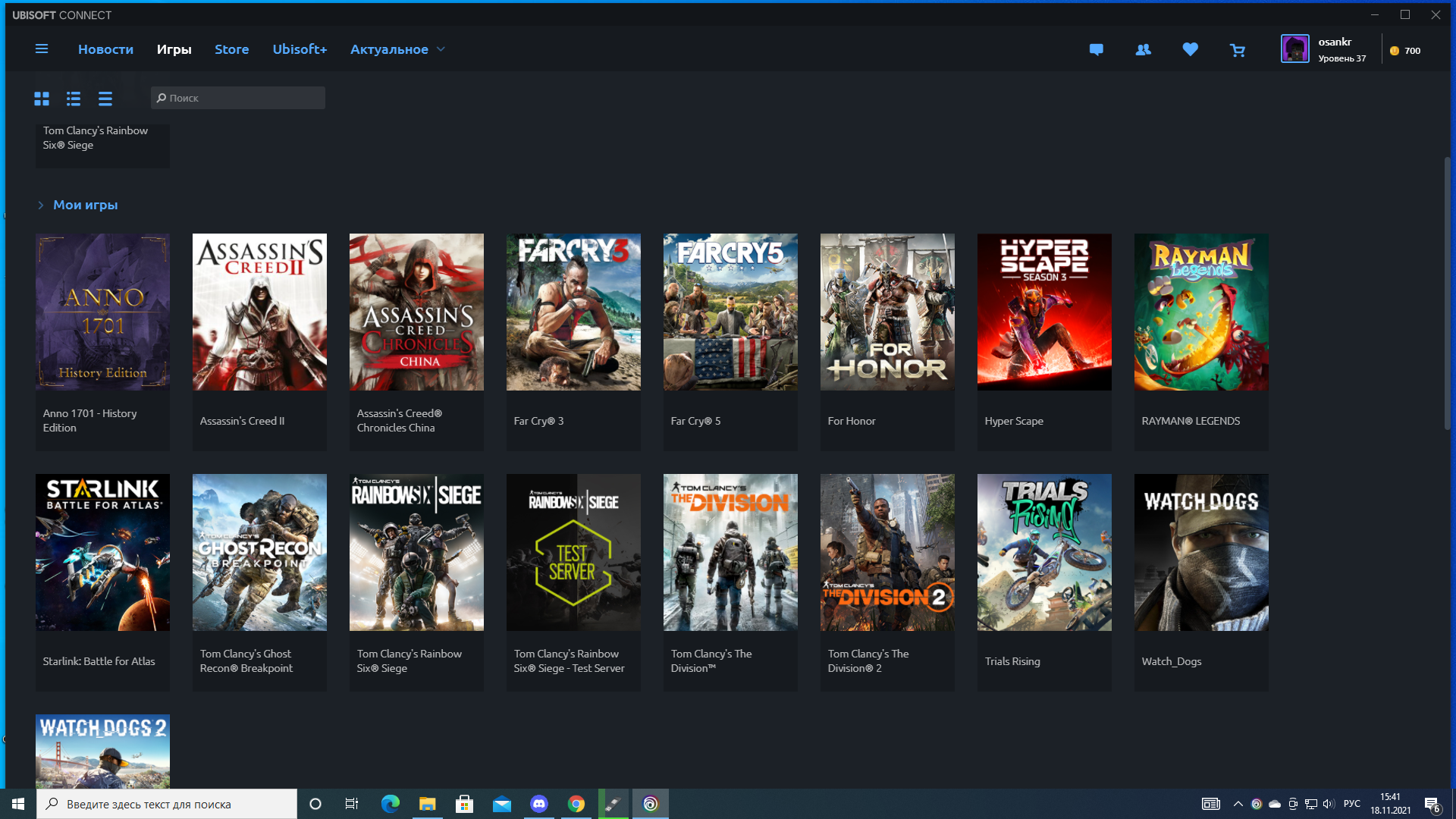Show hidden system tray icons
The width and height of the screenshot is (1456, 819).
tap(1238, 804)
